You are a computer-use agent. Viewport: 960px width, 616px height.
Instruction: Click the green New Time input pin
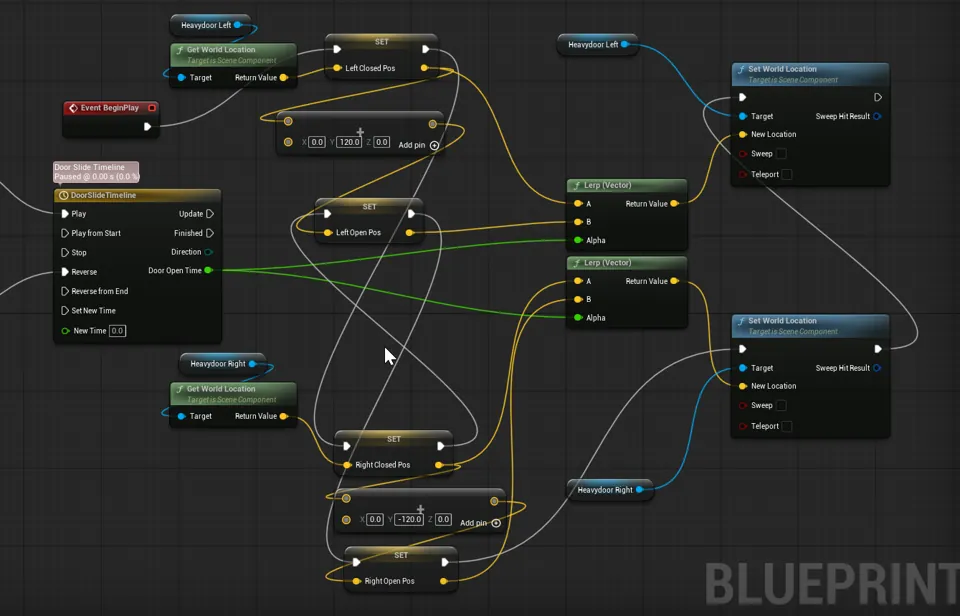(x=66, y=331)
